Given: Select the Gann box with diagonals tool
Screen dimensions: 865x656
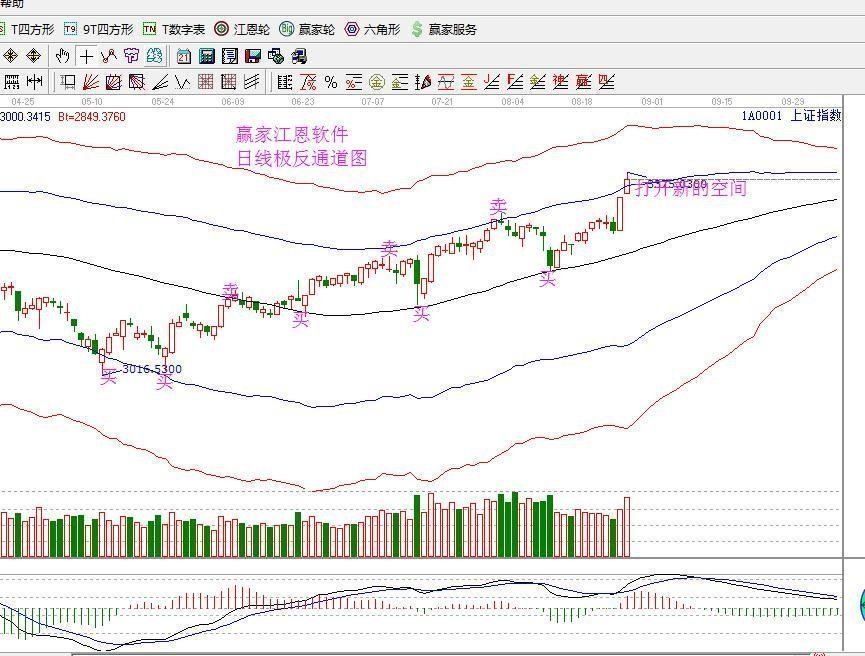Looking at the screenshot, I should [114, 83].
